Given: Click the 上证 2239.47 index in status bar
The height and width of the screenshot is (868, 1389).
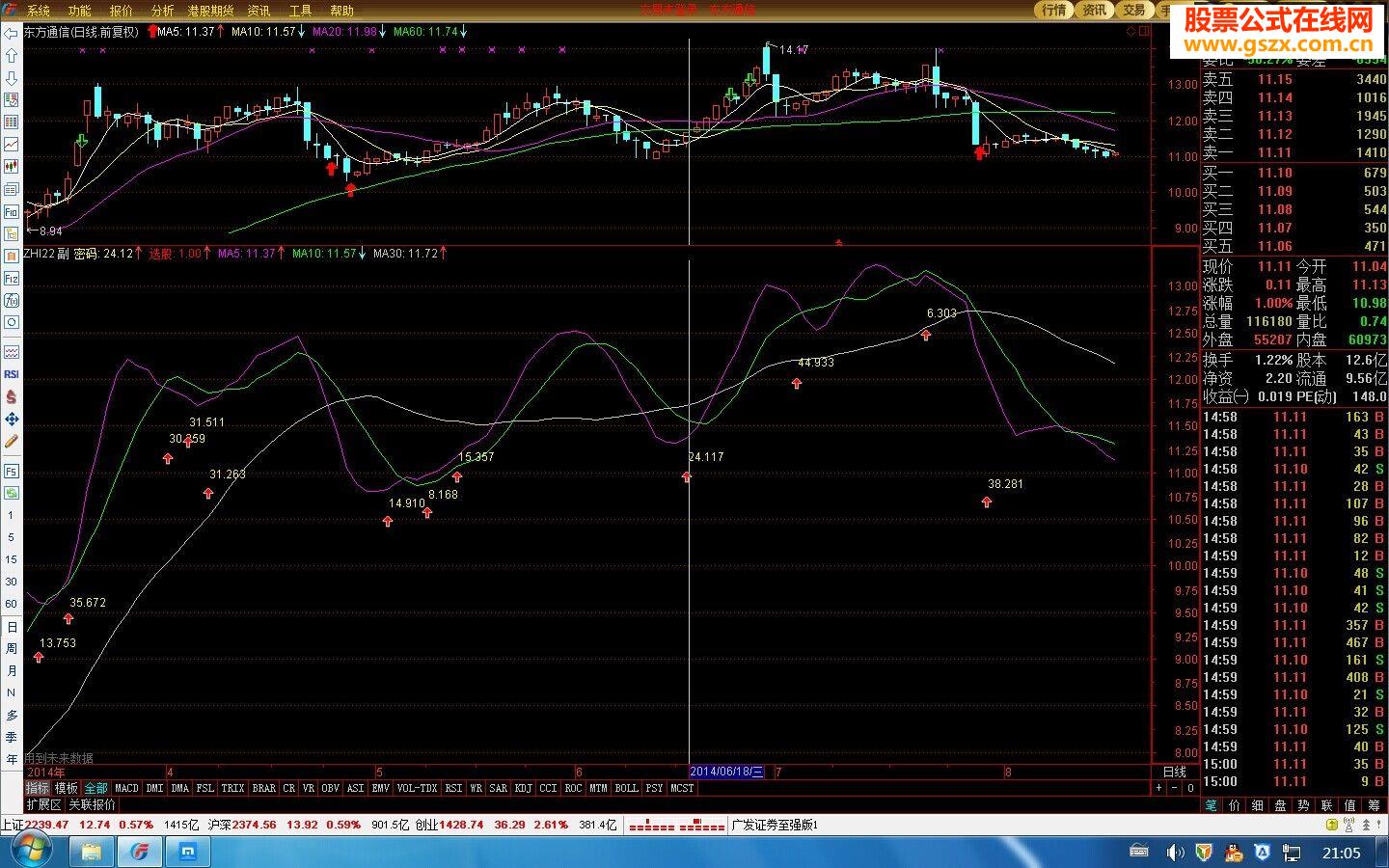Looking at the screenshot, I should coord(36,825).
